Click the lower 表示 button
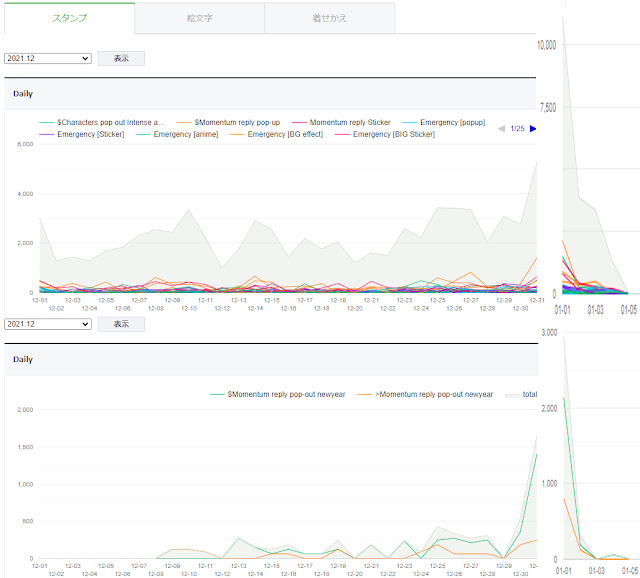 pos(121,324)
